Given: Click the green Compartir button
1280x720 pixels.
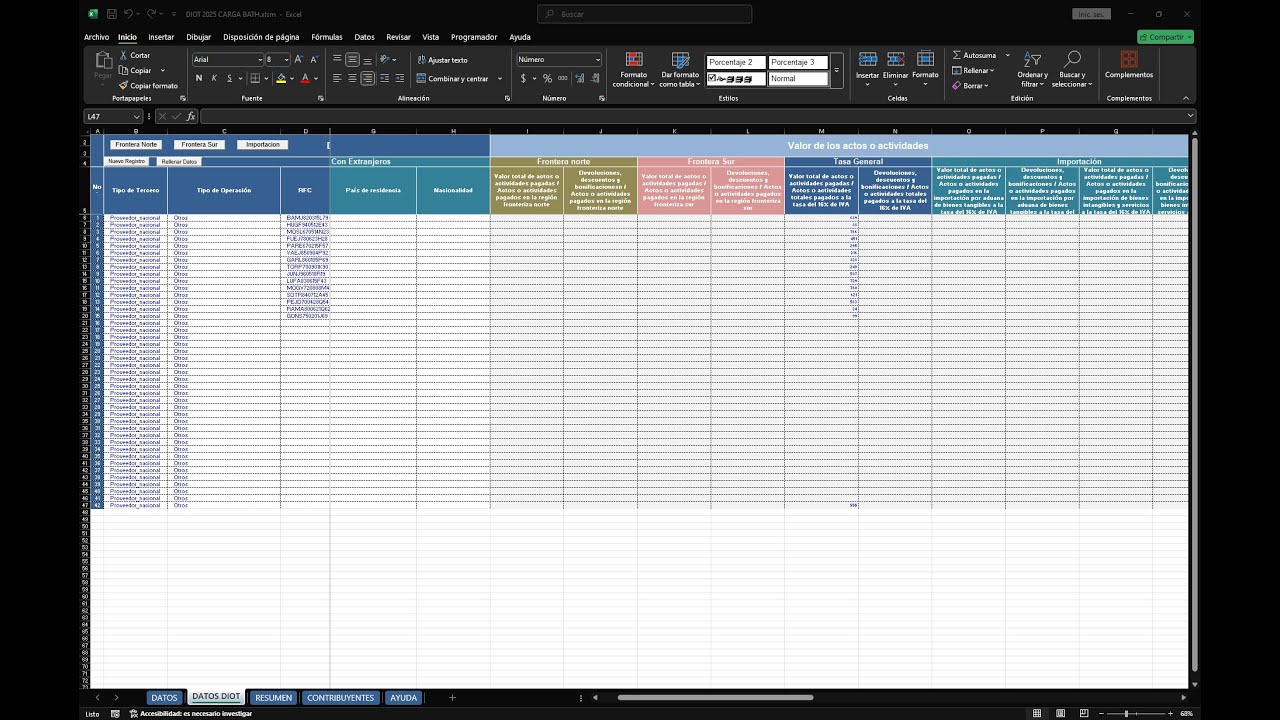Looking at the screenshot, I should coord(1165,37).
